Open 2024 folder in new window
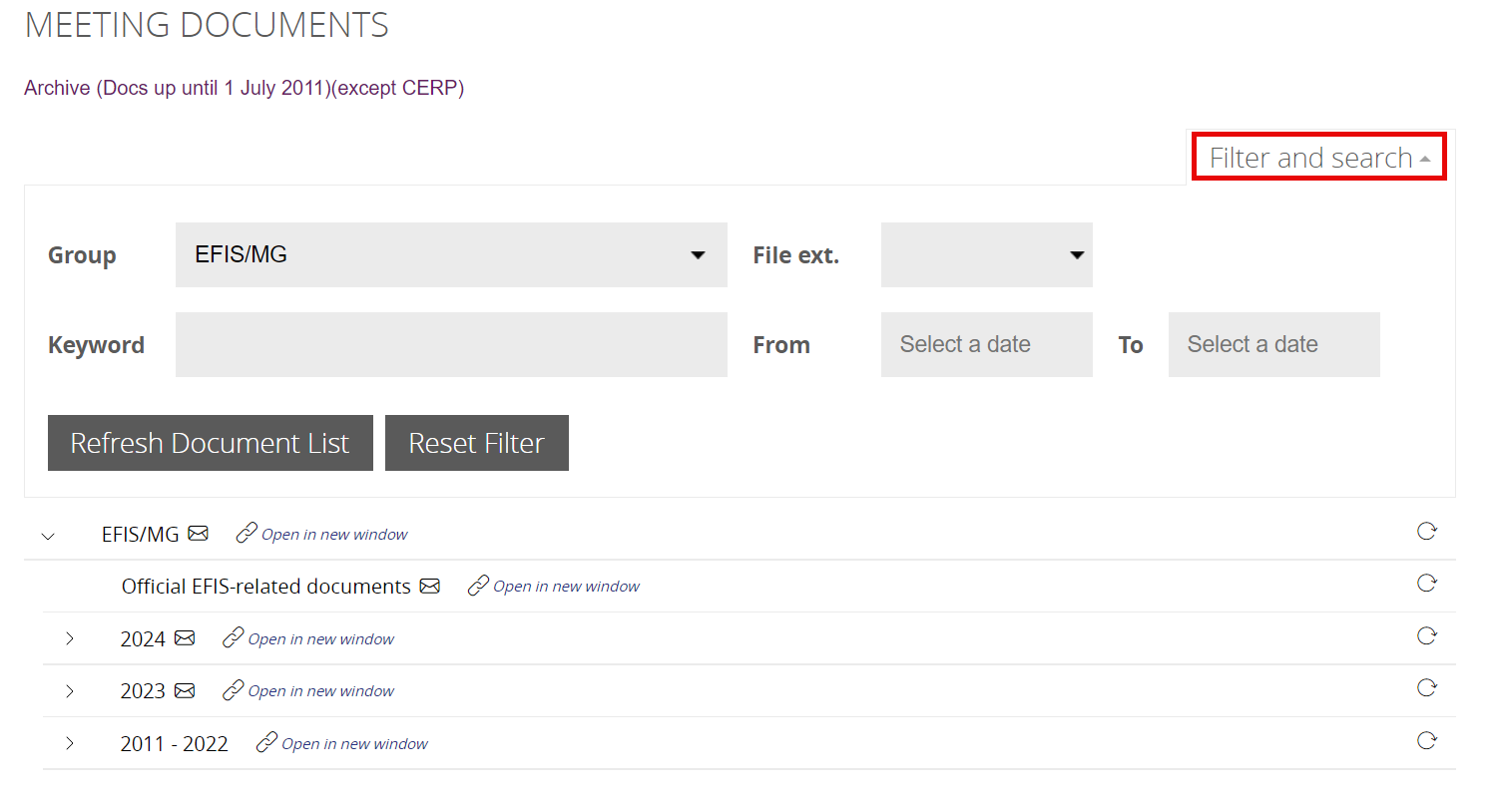1505x812 pixels. coord(308,638)
